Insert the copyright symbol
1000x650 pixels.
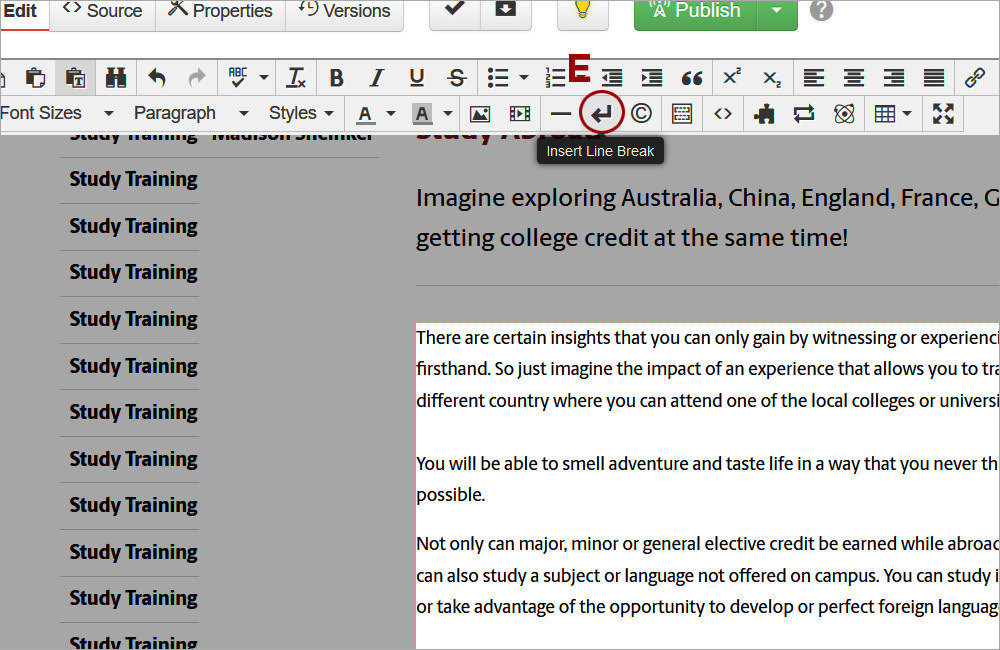[x=641, y=113]
